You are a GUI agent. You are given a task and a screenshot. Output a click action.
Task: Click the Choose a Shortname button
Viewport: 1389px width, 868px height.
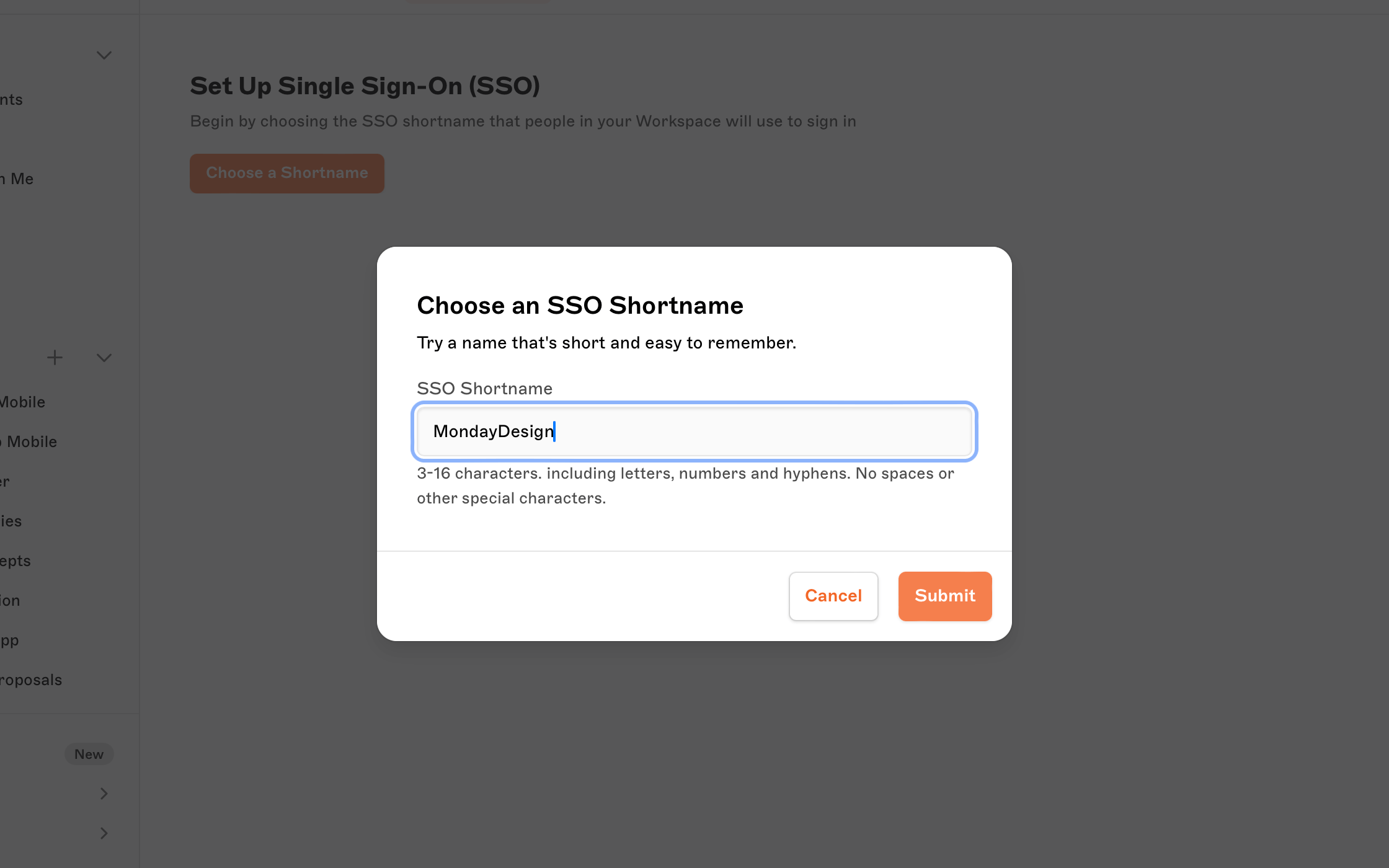[x=286, y=173]
